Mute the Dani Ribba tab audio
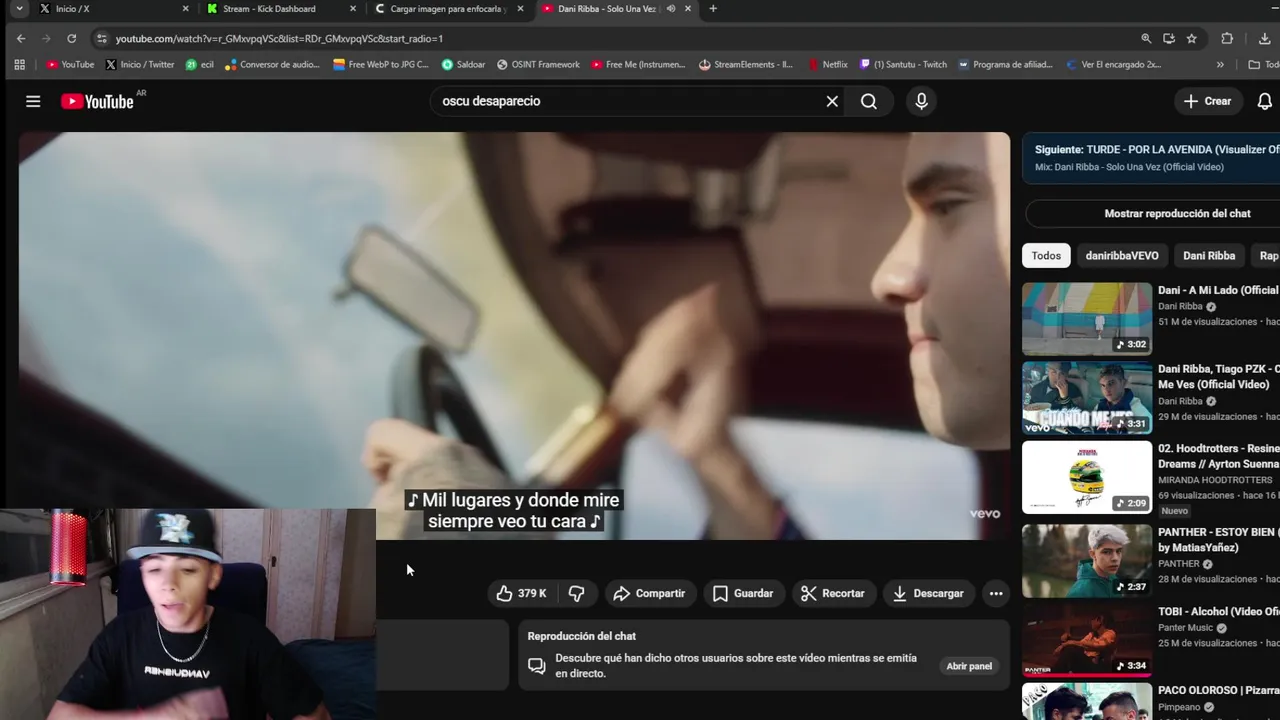1280x720 pixels. 671,9
